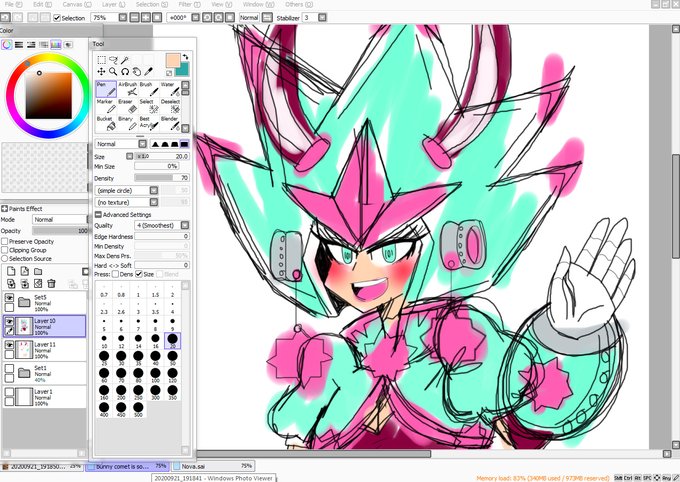Choose brush size preset 10

click(x=104, y=341)
